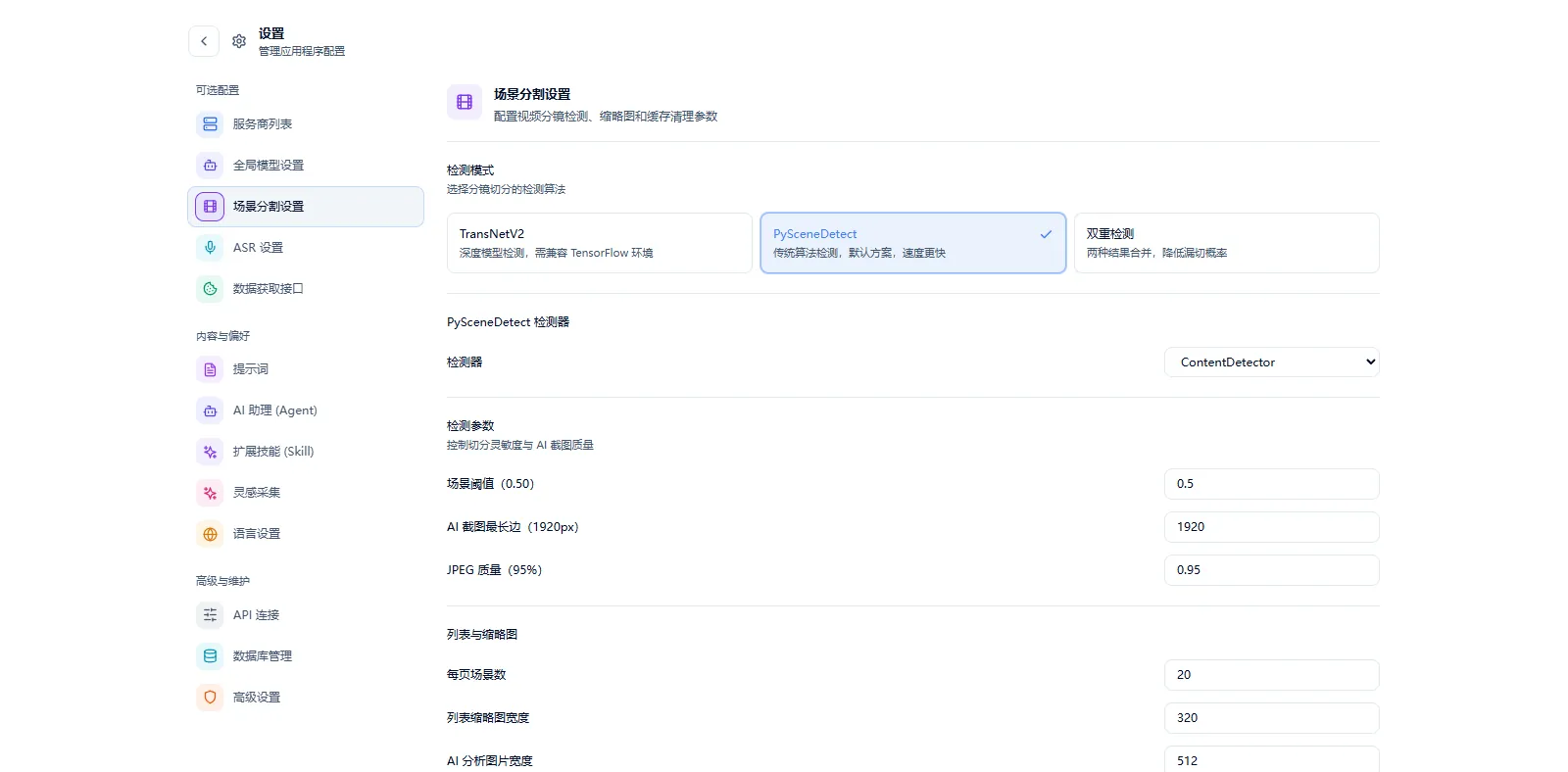Click the 数据获取接口 cookie icon
This screenshot has width=1568, height=772.
(x=210, y=289)
